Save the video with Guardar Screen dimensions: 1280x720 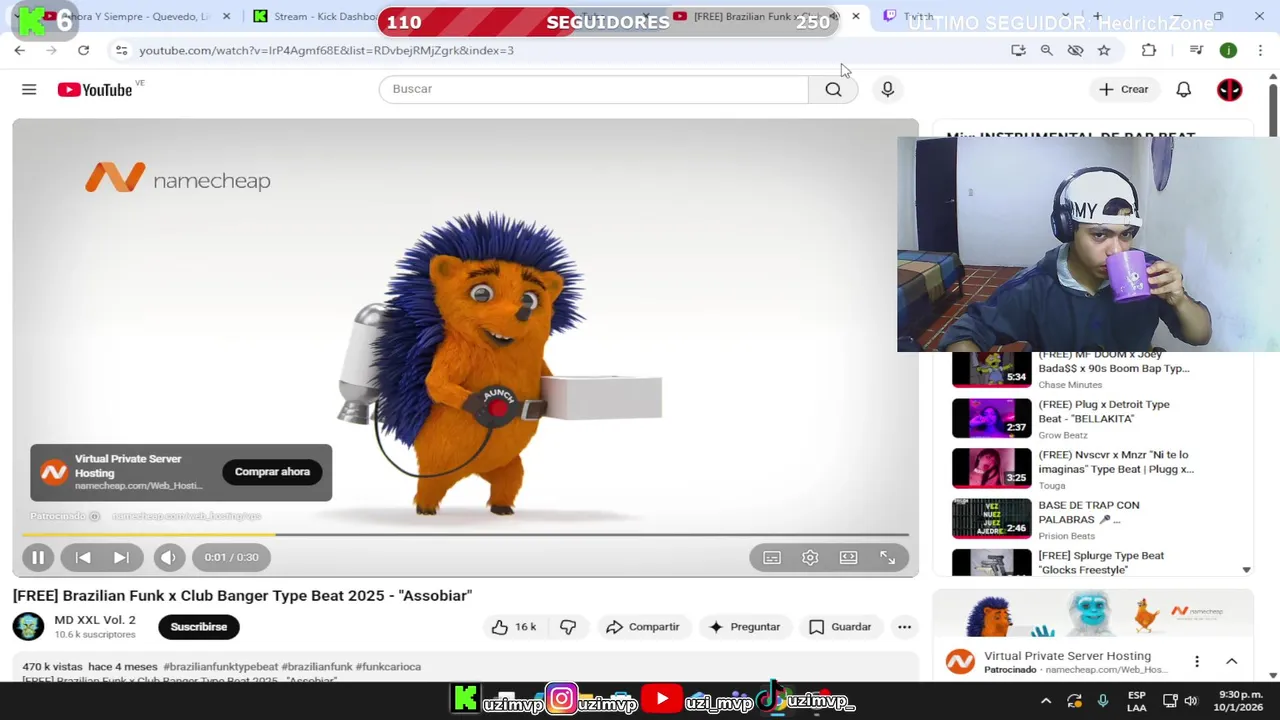(x=840, y=627)
